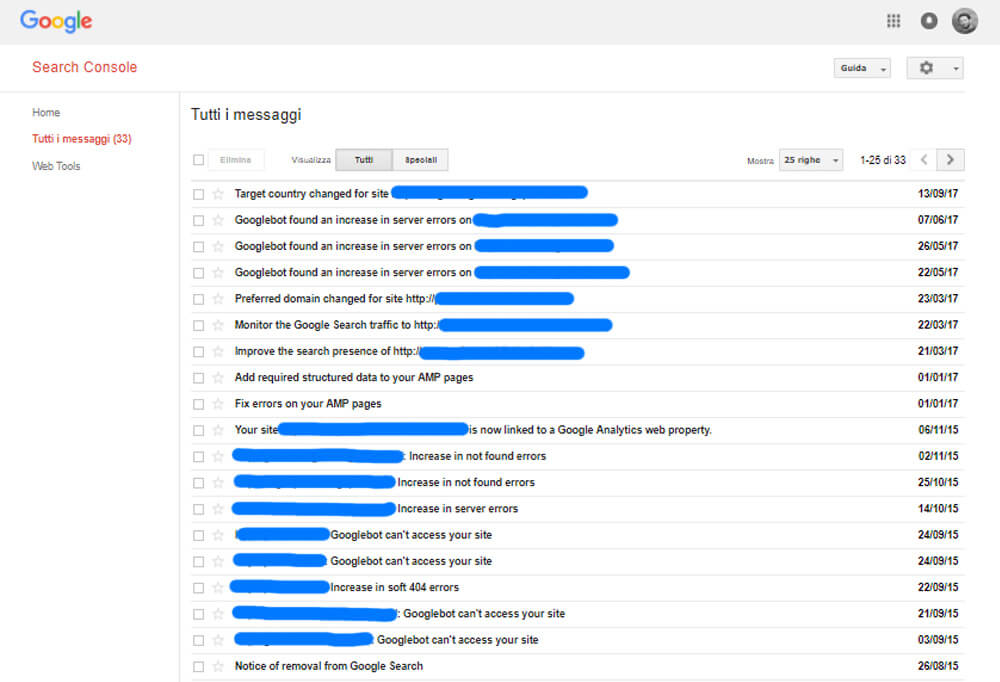Star the Preferred domain changed message
1000x682 pixels.
(x=218, y=299)
